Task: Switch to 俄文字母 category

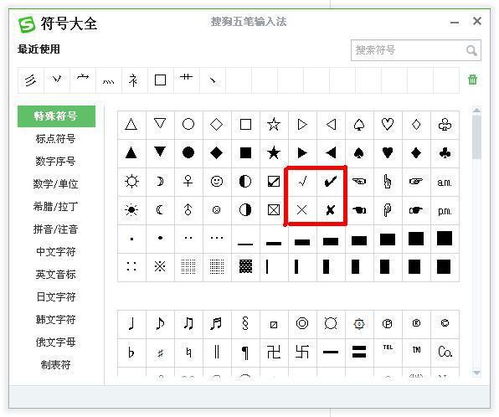Action: pyautogui.click(x=56, y=342)
